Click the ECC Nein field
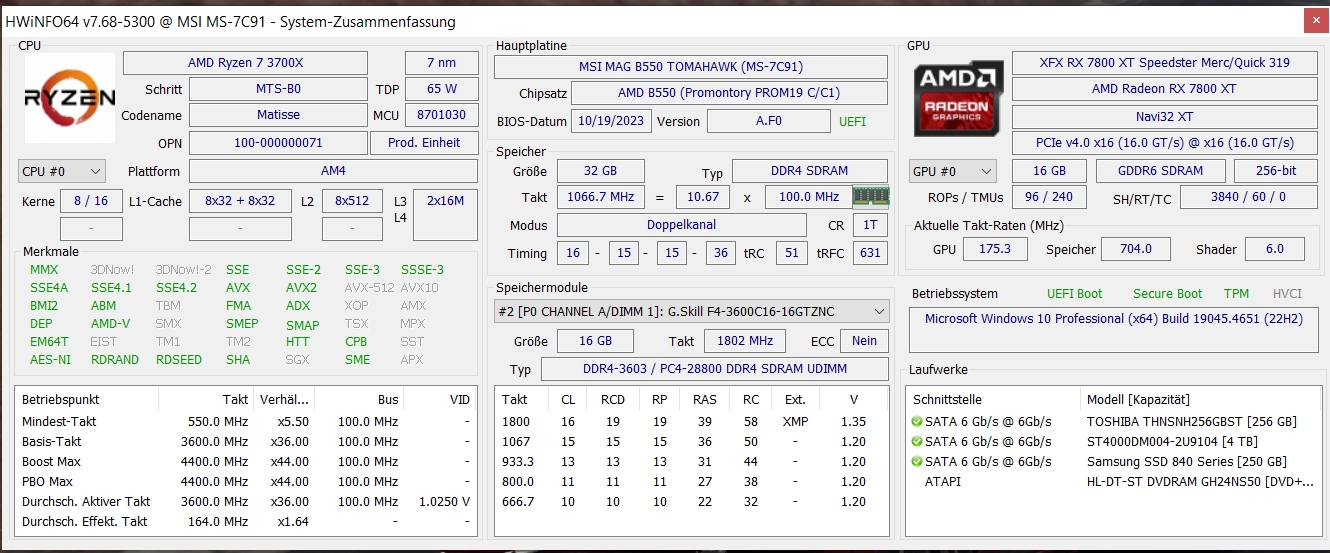Screen dimensions: 1330x553 [865, 341]
